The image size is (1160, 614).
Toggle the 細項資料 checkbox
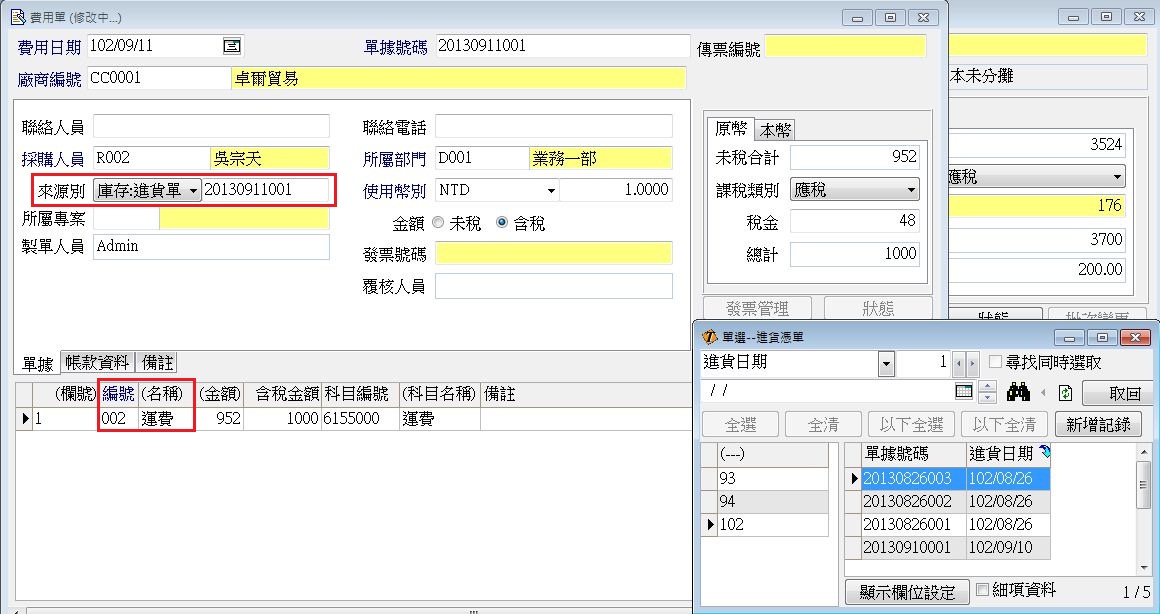982,590
